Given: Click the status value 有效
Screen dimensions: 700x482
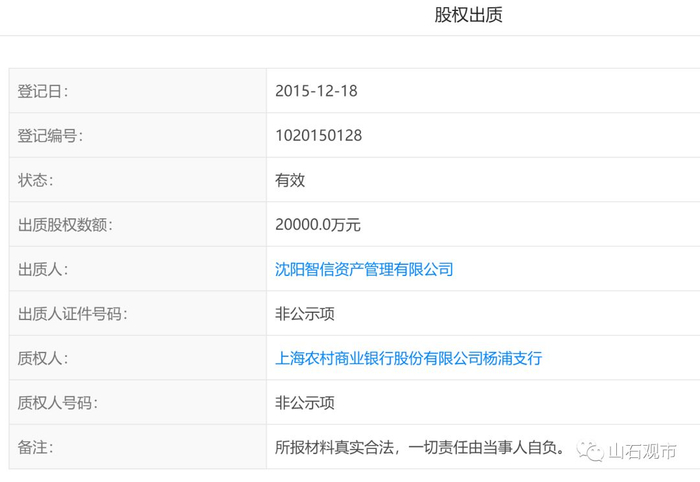Looking at the screenshot, I should click(x=290, y=180).
